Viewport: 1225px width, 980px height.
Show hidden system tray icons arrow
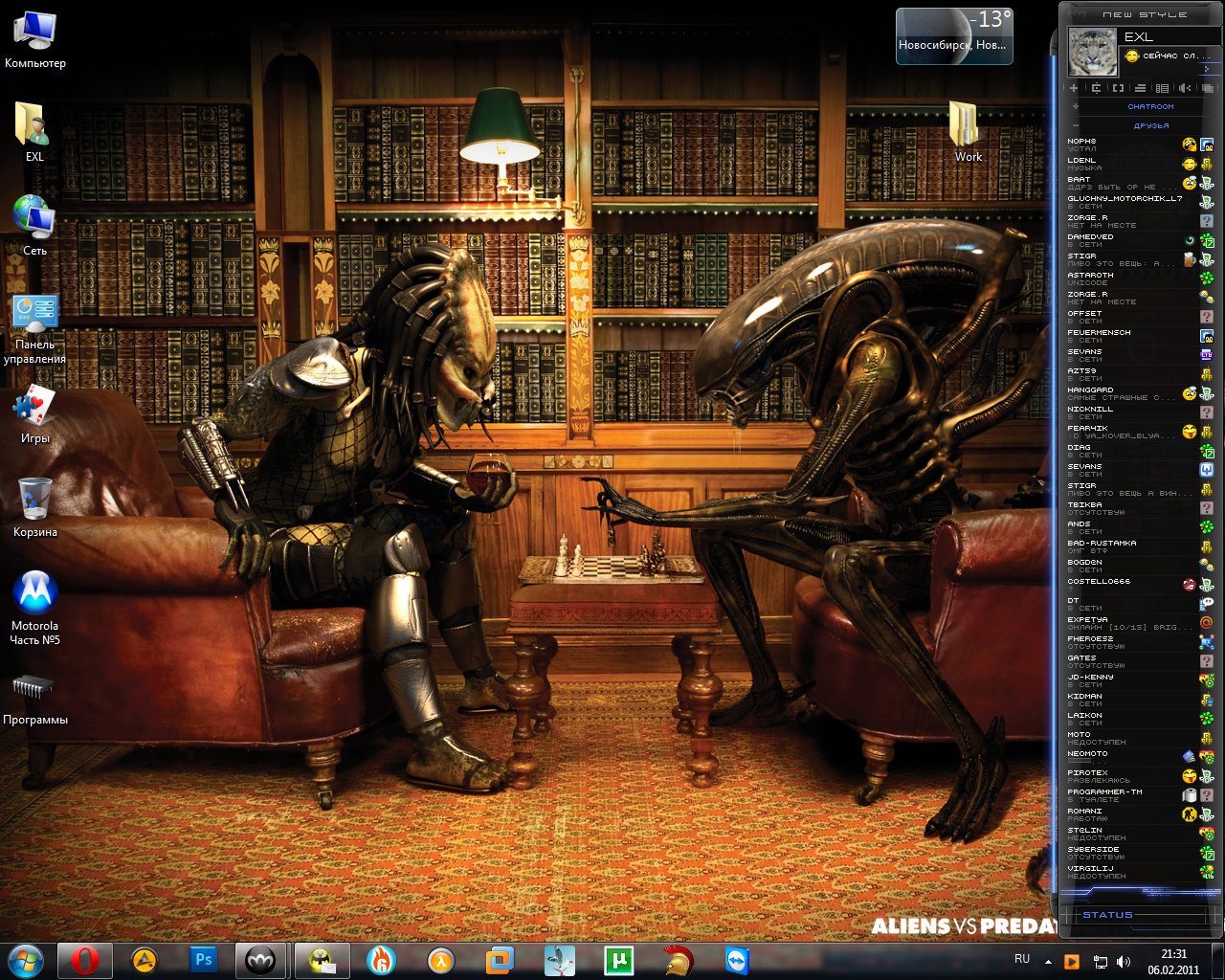pyautogui.click(x=1048, y=962)
